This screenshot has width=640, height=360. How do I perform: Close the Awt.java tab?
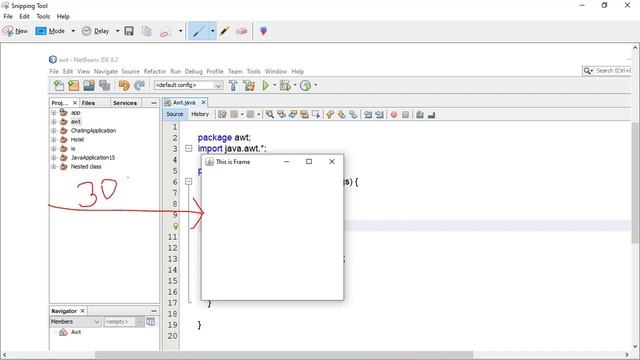tap(203, 102)
